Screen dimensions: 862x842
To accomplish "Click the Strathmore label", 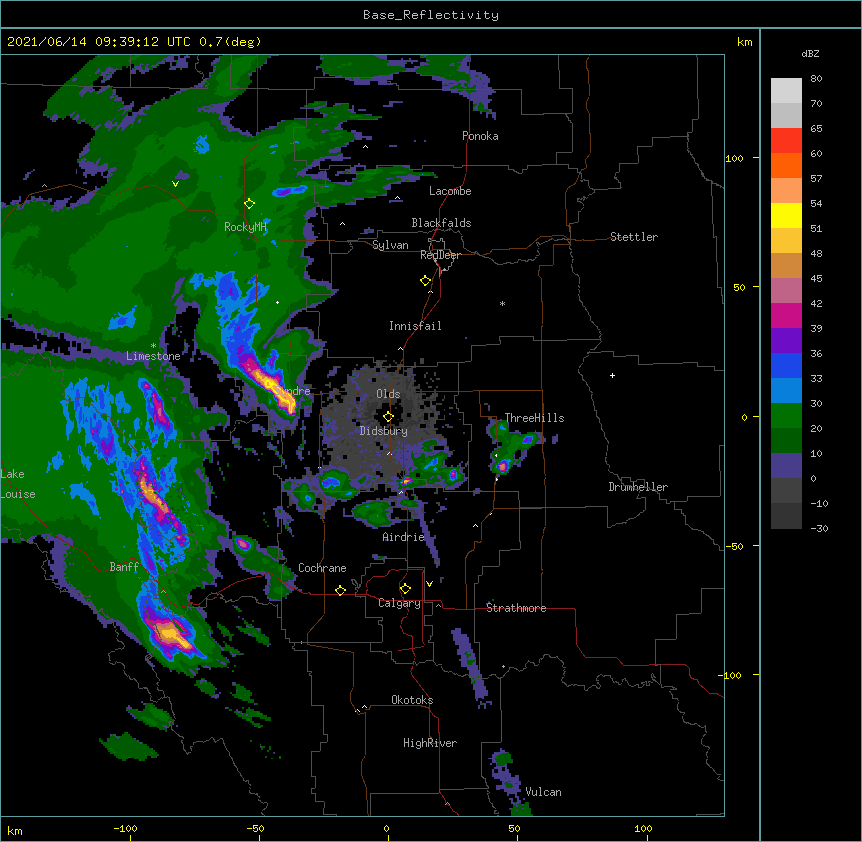I will (516, 608).
